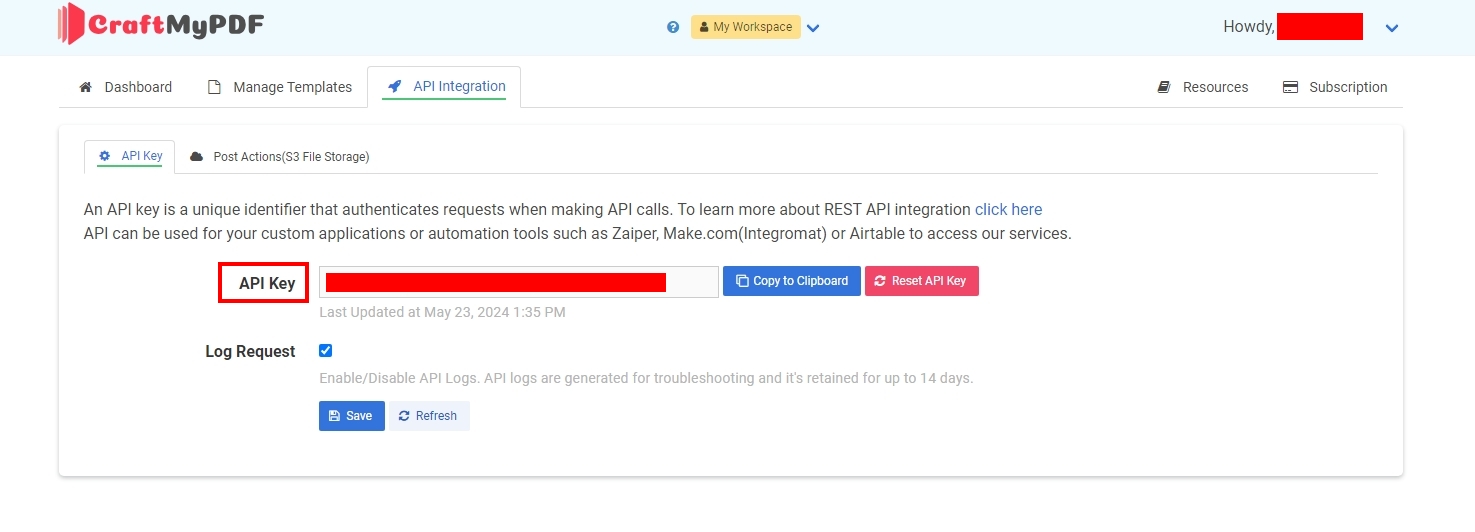Click the book icon beside Resources
The width and height of the screenshot is (1475, 532).
[1164, 87]
